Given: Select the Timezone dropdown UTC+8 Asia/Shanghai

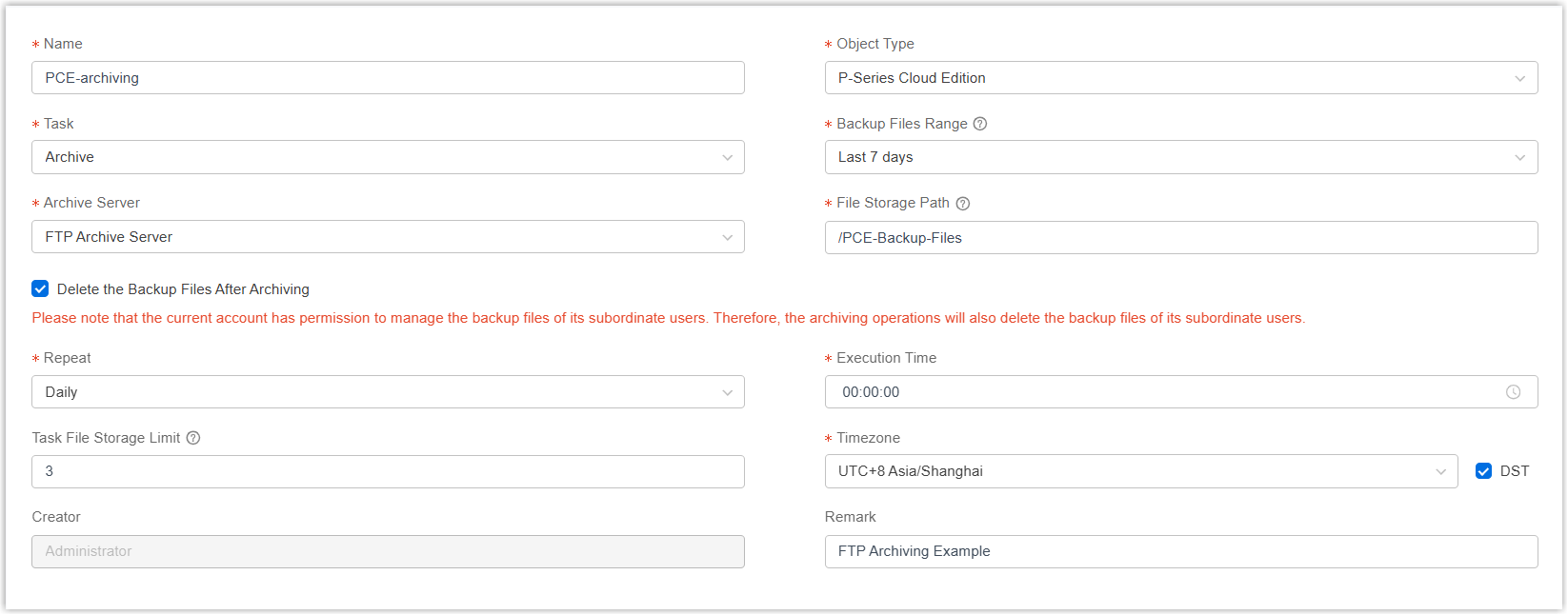Looking at the screenshot, I should [x=1140, y=471].
